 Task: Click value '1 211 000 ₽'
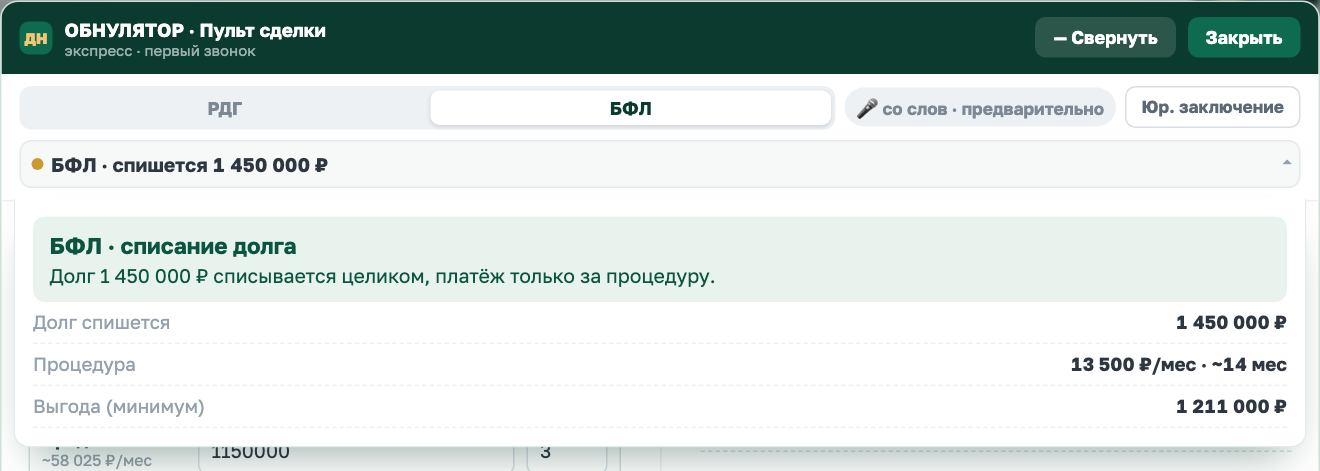tap(1231, 407)
